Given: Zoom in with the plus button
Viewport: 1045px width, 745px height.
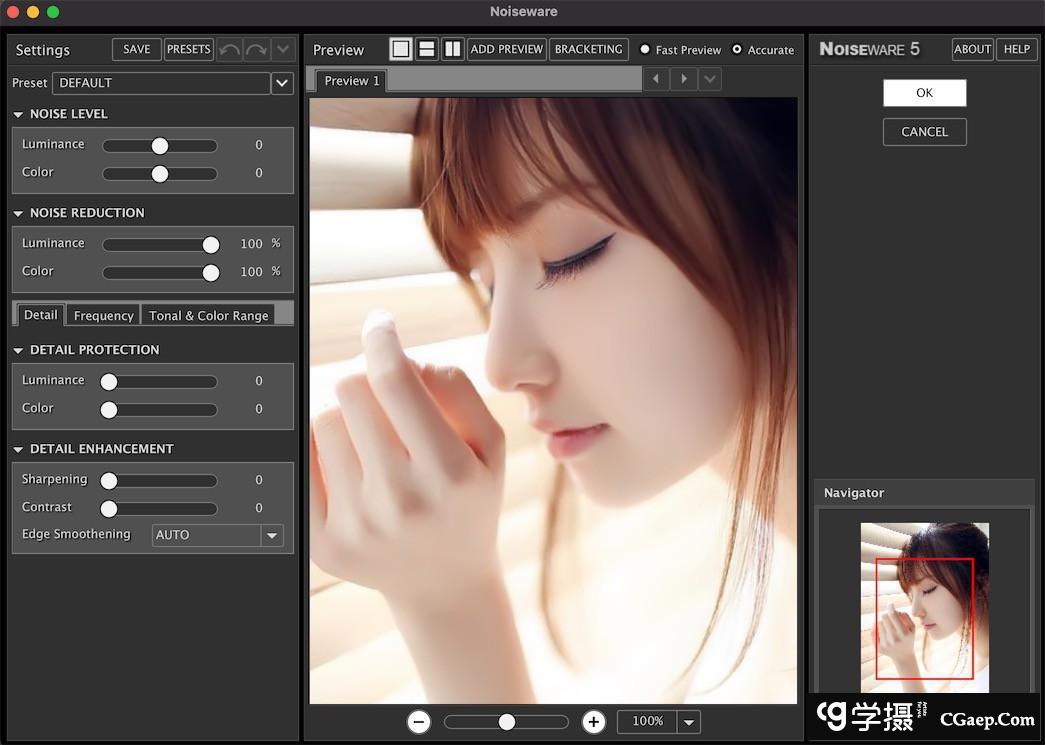Looking at the screenshot, I should [594, 722].
